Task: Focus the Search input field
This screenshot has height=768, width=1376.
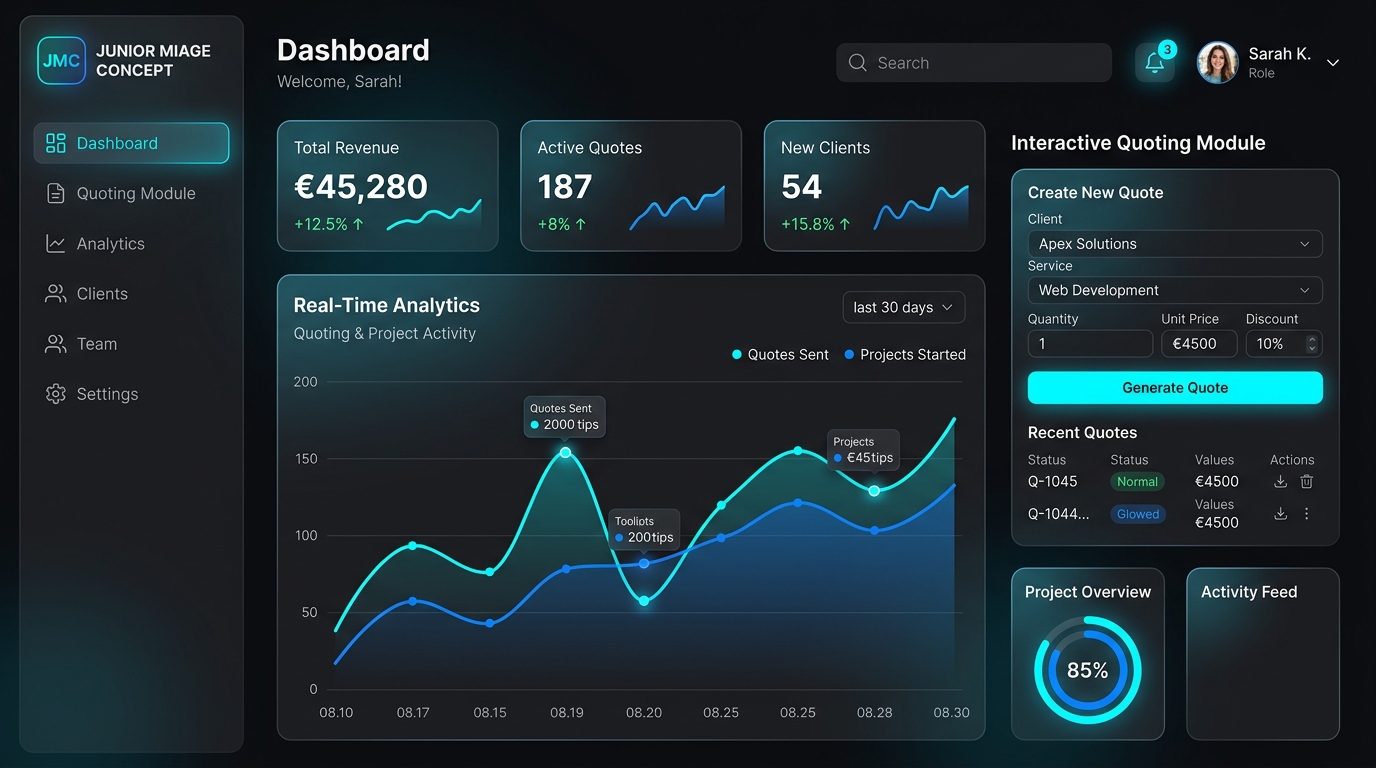Action: tap(974, 63)
